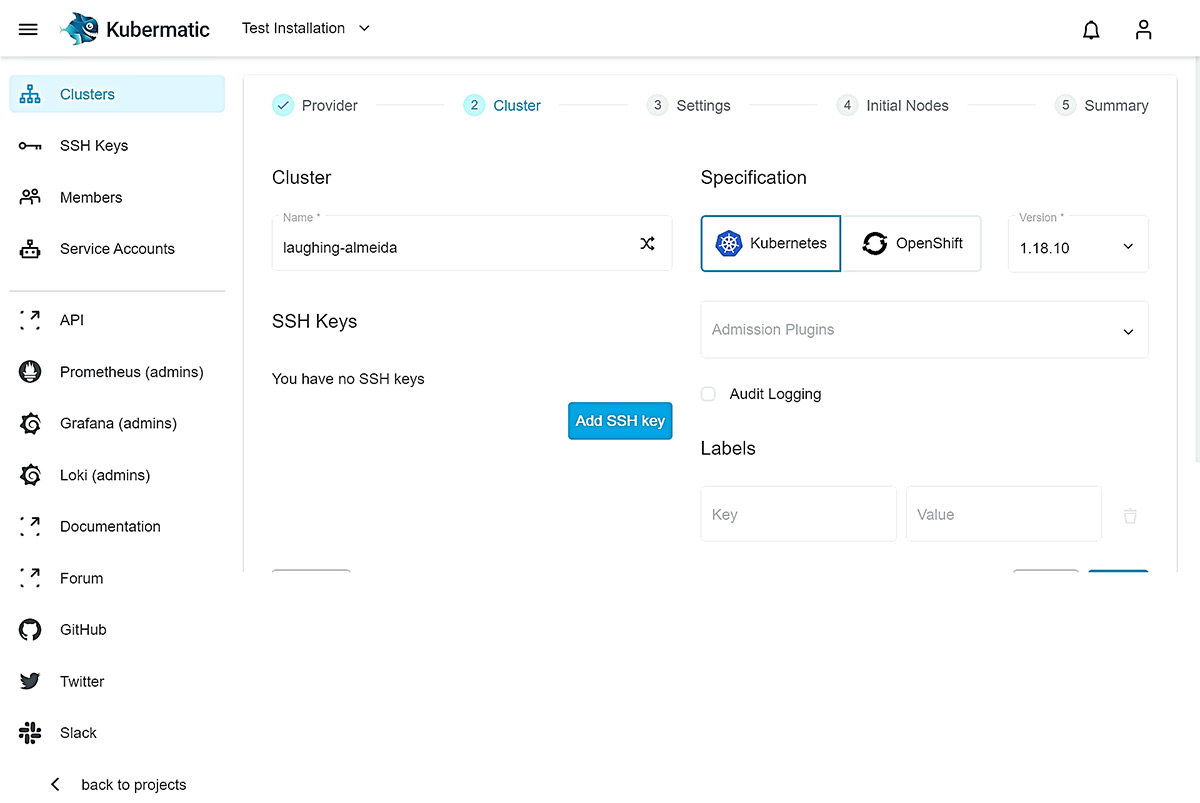The width and height of the screenshot is (1200, 803).
Task: Delete the label row with the trash icon
Action: pos(1130,515)
